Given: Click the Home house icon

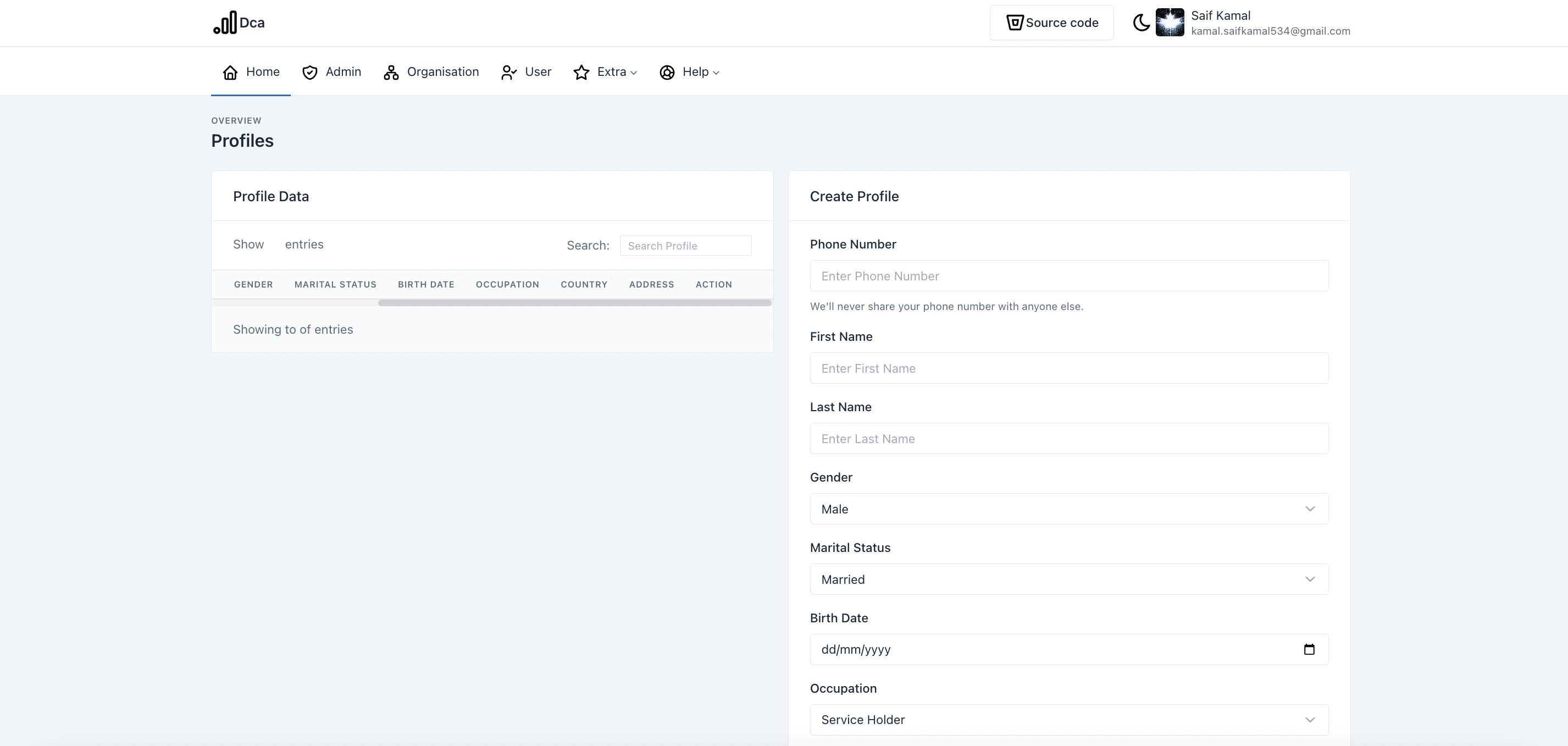Looking at the screenshot, I should point(230,73).
